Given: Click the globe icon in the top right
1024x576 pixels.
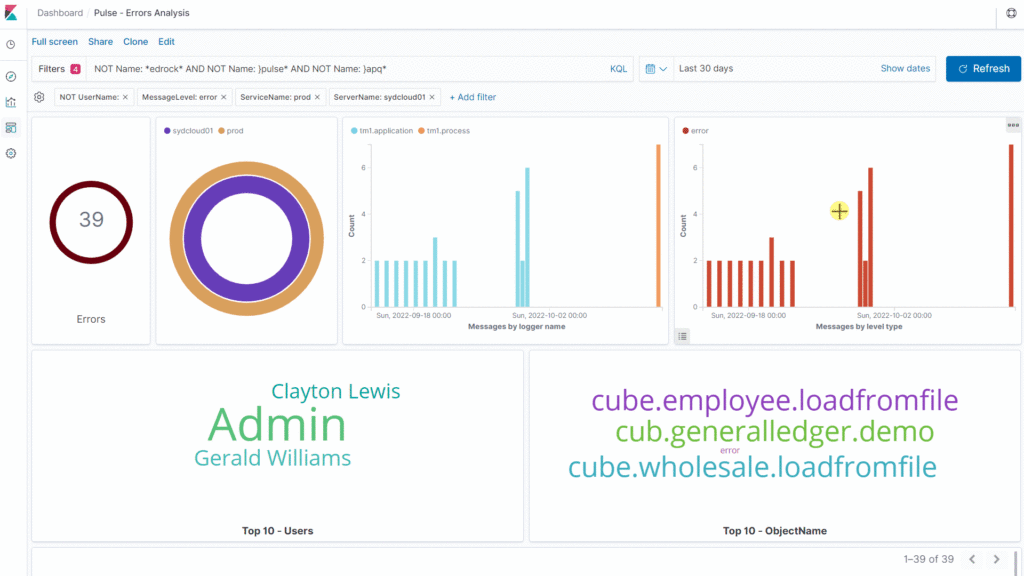Looking at the screenshot, I should point(1011,14).
